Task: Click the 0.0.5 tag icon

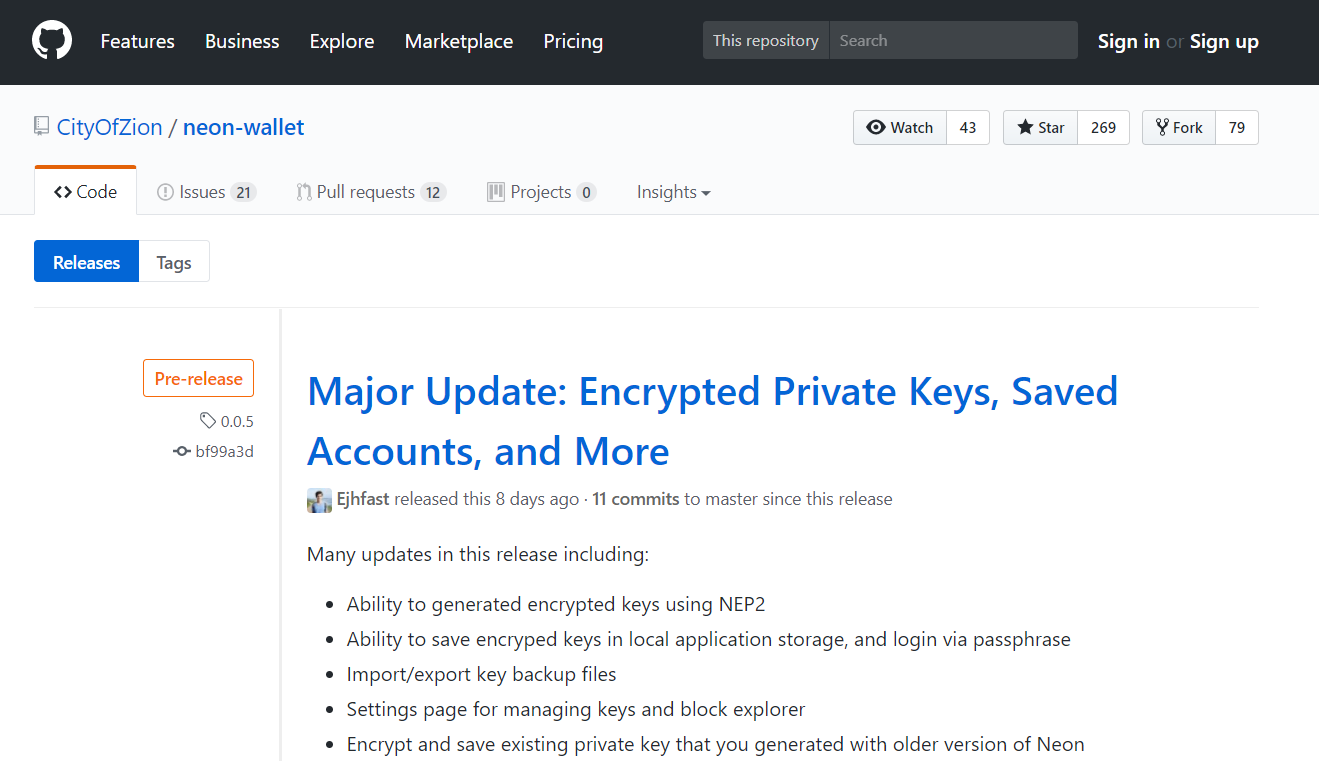Action: (207, 421)
